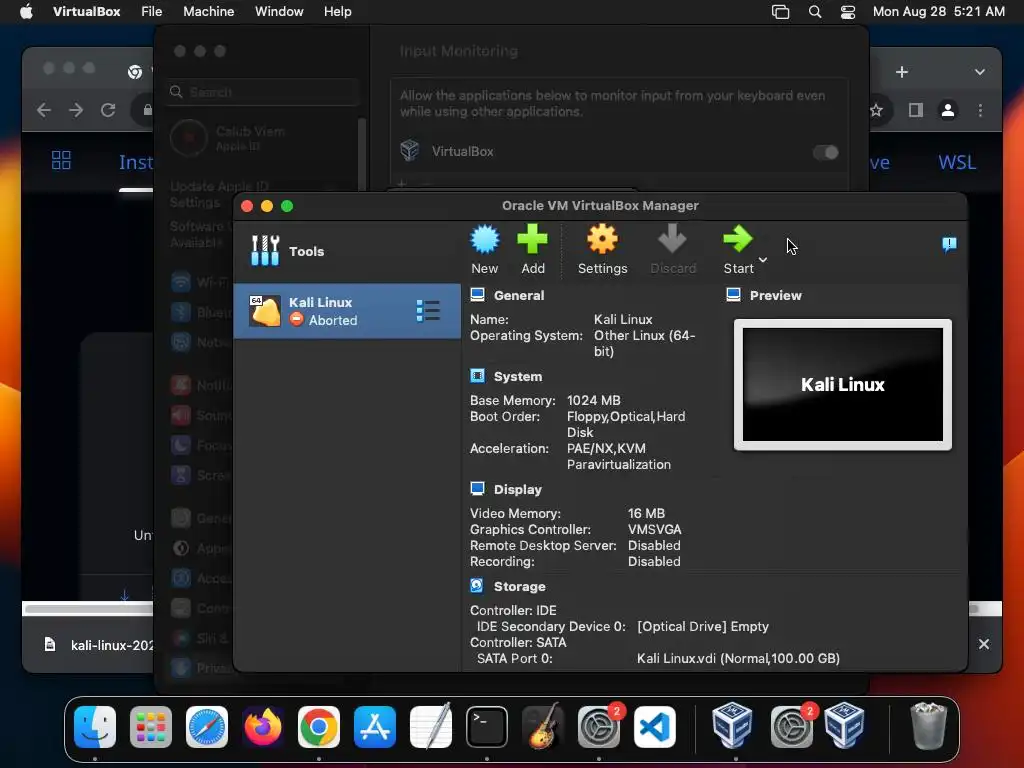Image resolution: width=1024 pixels, height=768 pixels.
Task: Open Launchpad from the Dock
Action: (x=151, y=727)
